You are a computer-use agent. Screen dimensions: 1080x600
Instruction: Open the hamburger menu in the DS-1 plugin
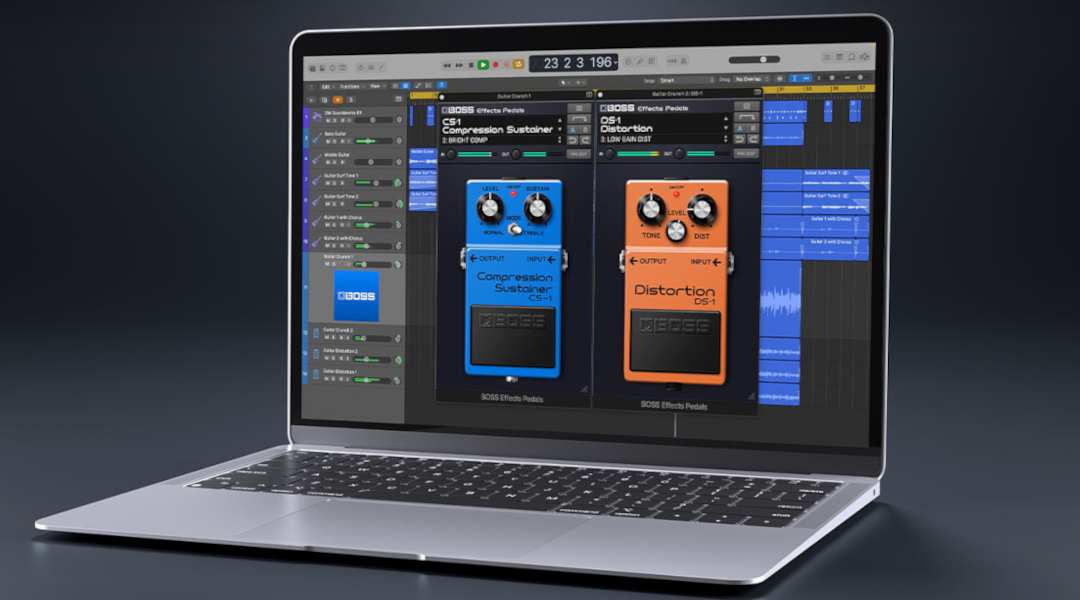point(746,107)
